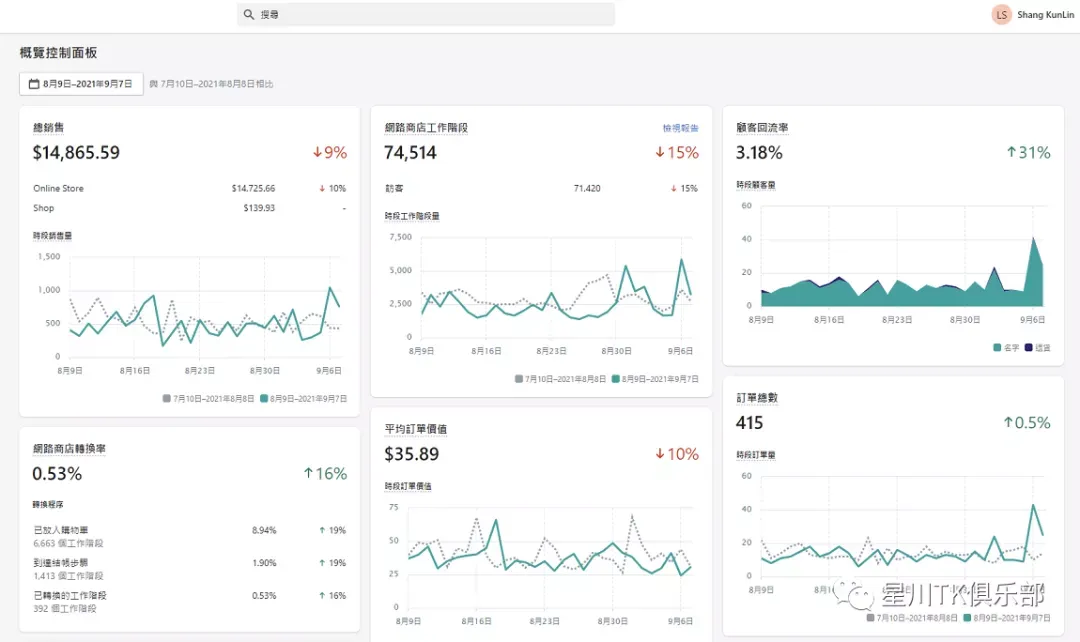Click the 檢視報告 link
1080x642 pixels.
tap(681, 128)
